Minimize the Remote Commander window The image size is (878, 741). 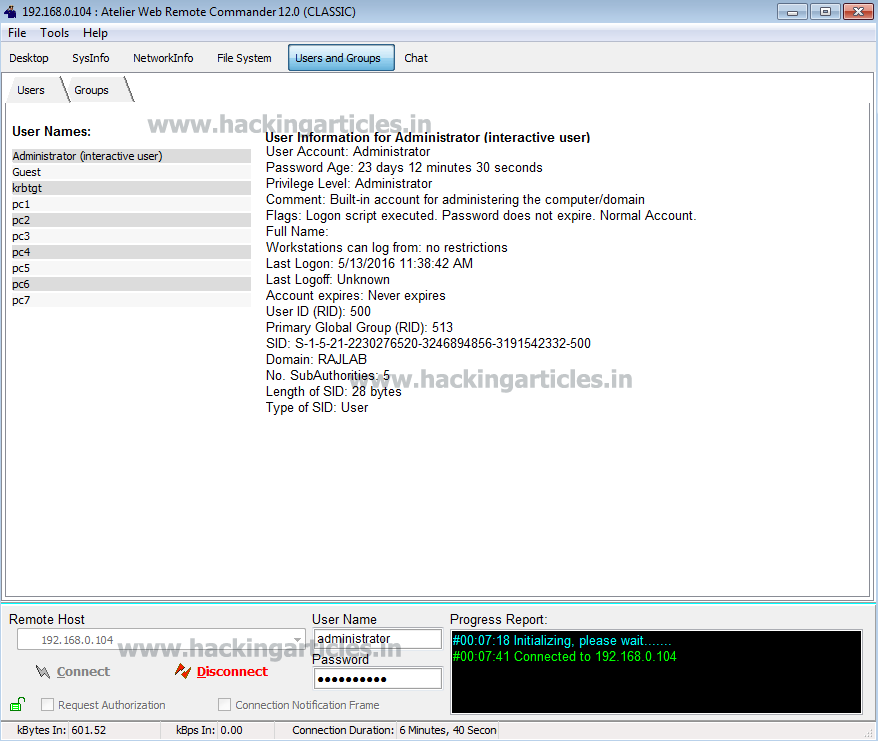792,12
